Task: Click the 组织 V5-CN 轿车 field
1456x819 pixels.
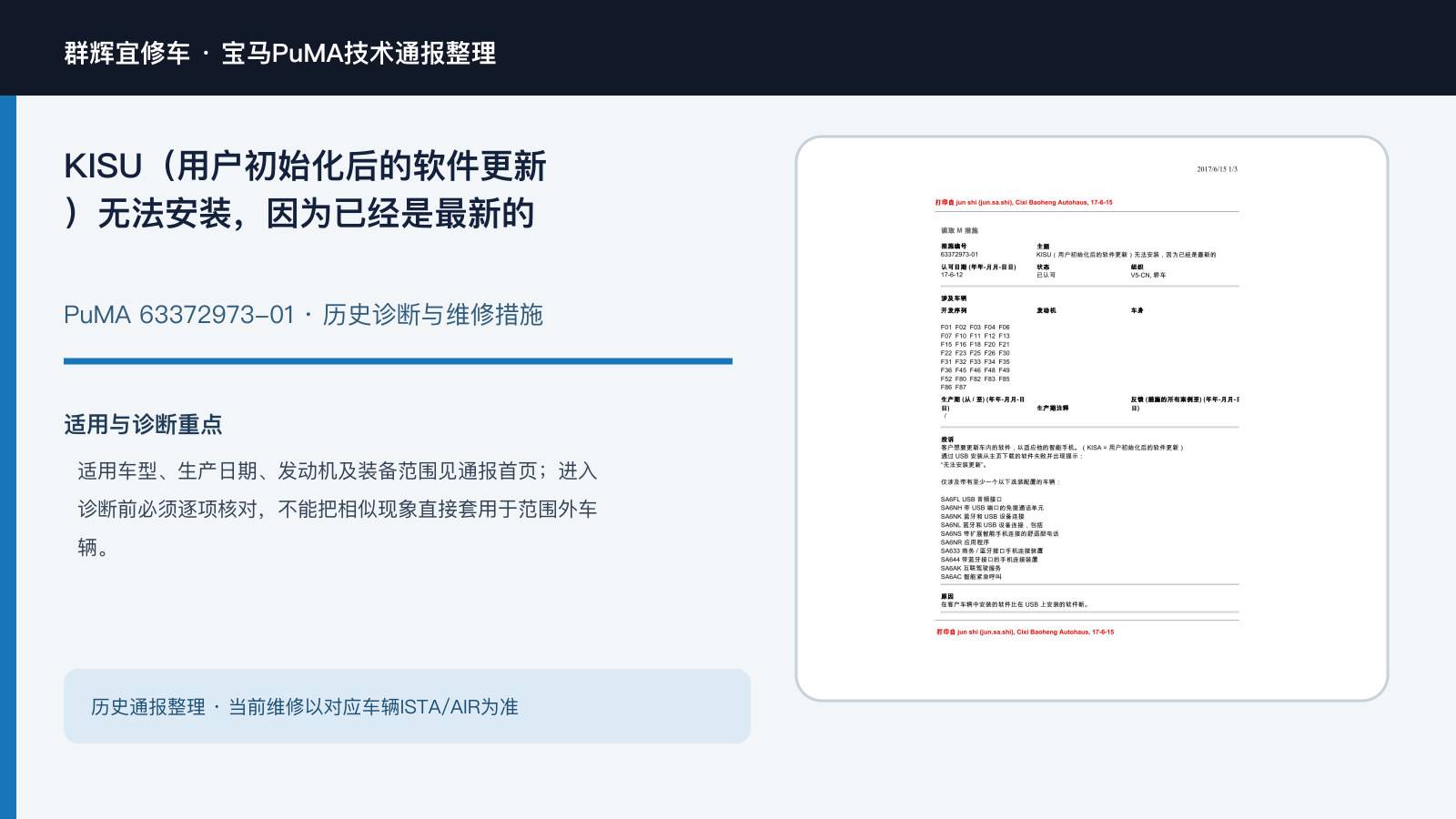Action: point(1148,271)
